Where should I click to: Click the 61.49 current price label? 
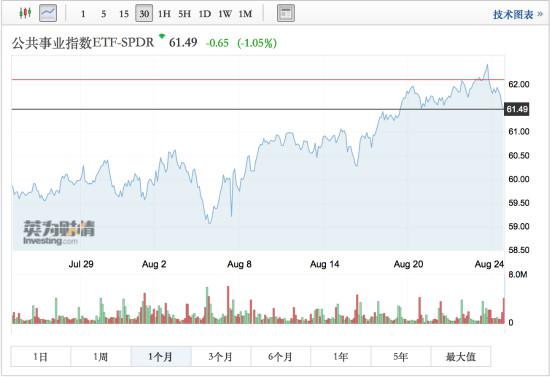(x=517, y=109)
